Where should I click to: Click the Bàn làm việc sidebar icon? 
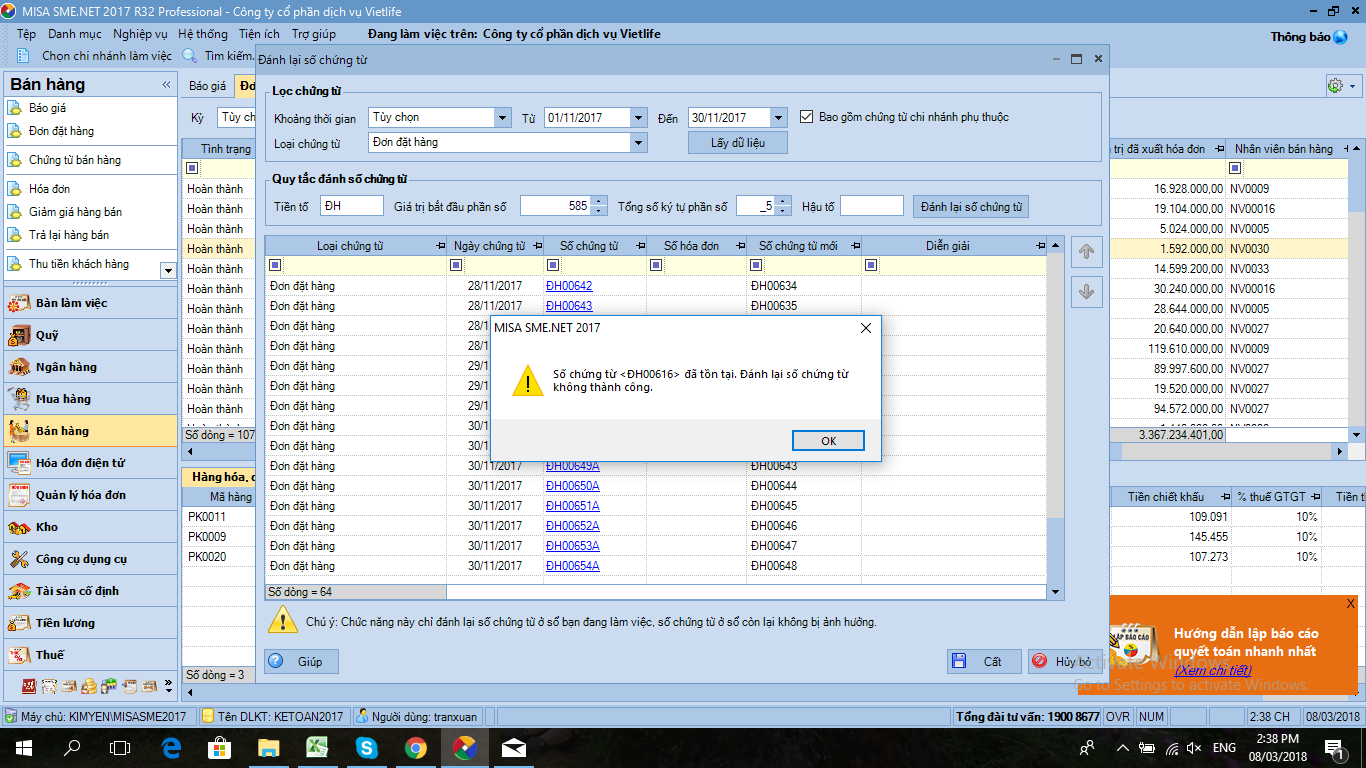tap(19, 303)
